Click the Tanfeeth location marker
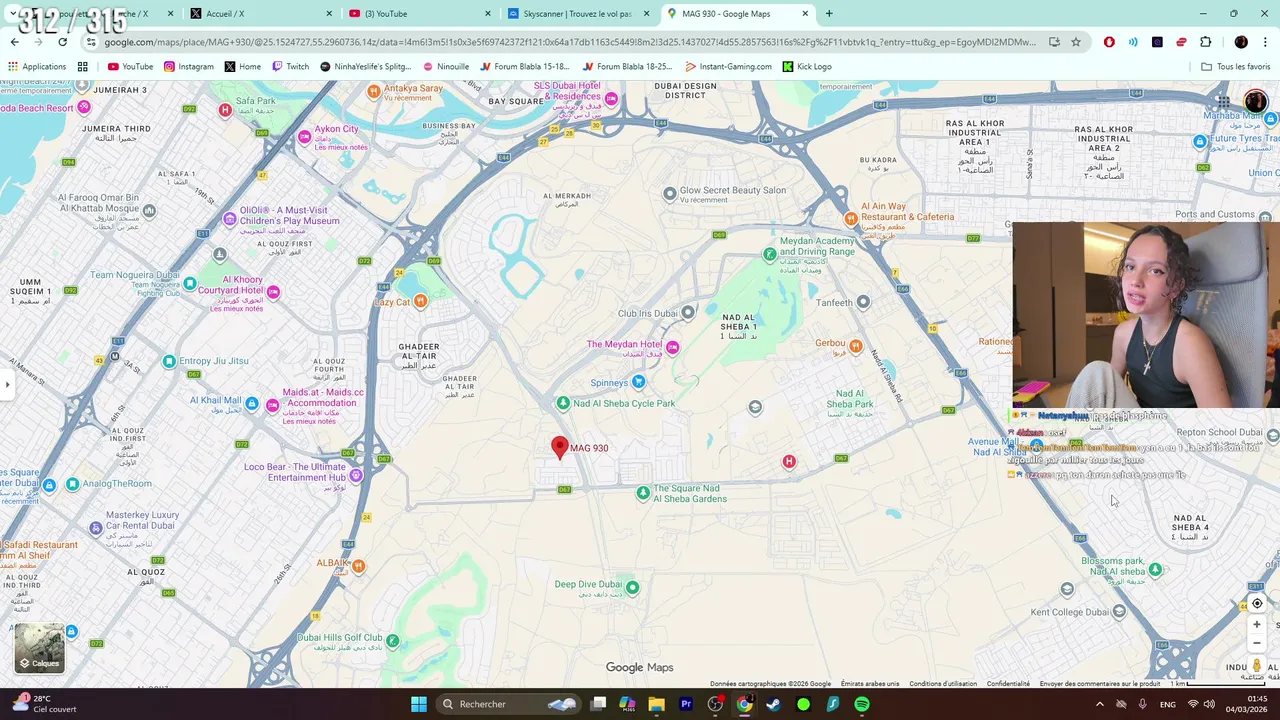Viewport: 1280px width, 720px height. pos(863,301)
